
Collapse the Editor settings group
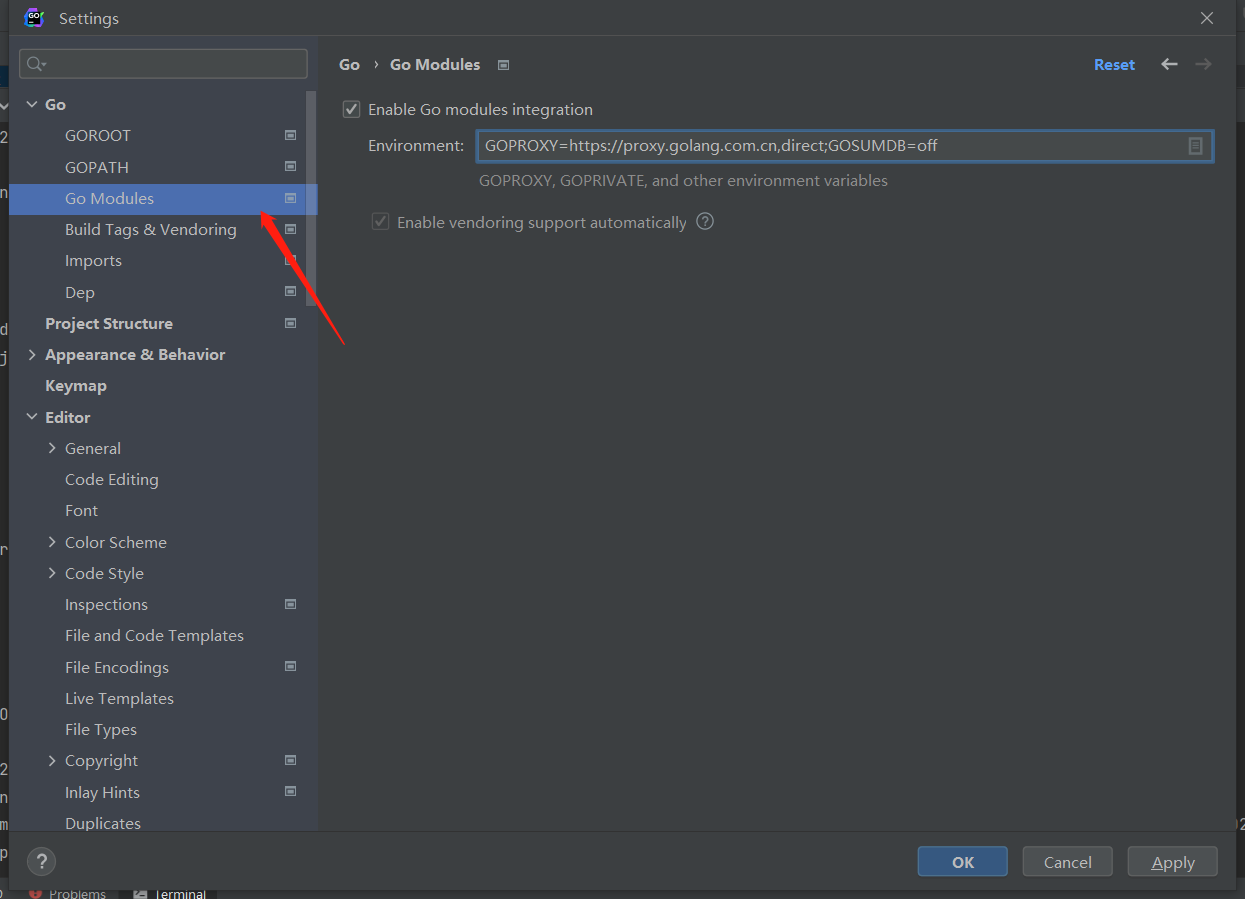pos(32,417)
